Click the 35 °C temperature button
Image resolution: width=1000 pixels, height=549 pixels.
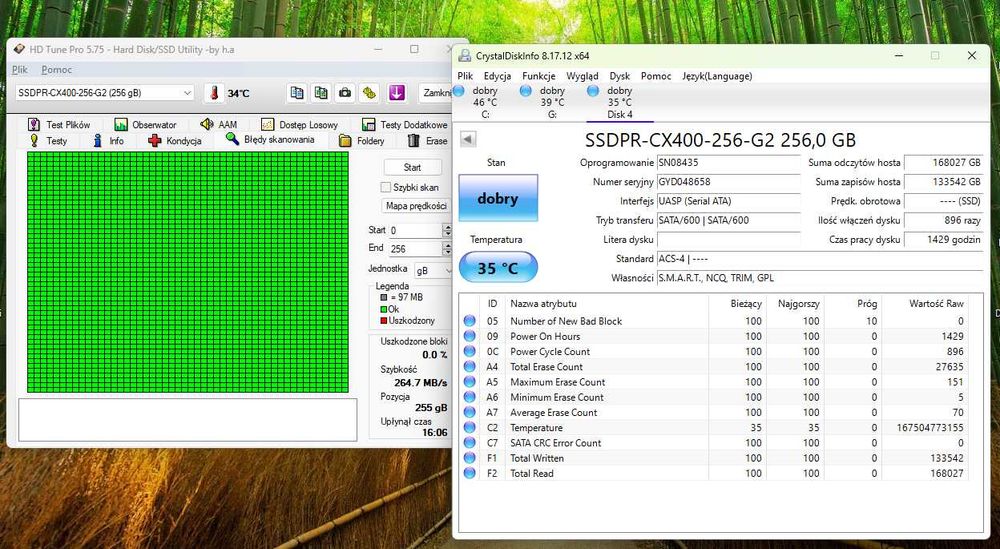pos(498,268)
